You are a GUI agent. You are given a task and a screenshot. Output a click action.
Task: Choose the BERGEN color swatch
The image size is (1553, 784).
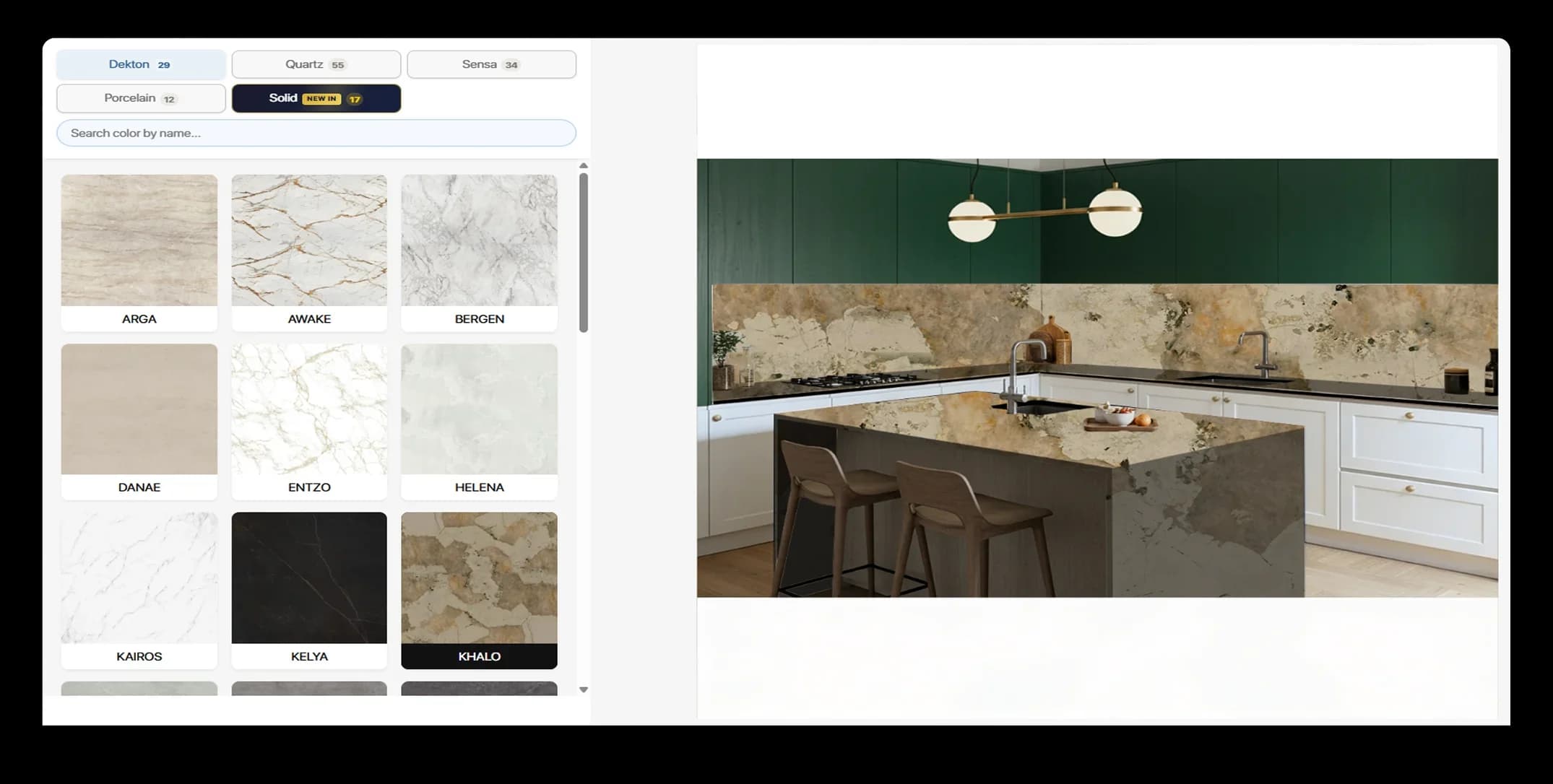pyautogui.click(x=480, y=253)
